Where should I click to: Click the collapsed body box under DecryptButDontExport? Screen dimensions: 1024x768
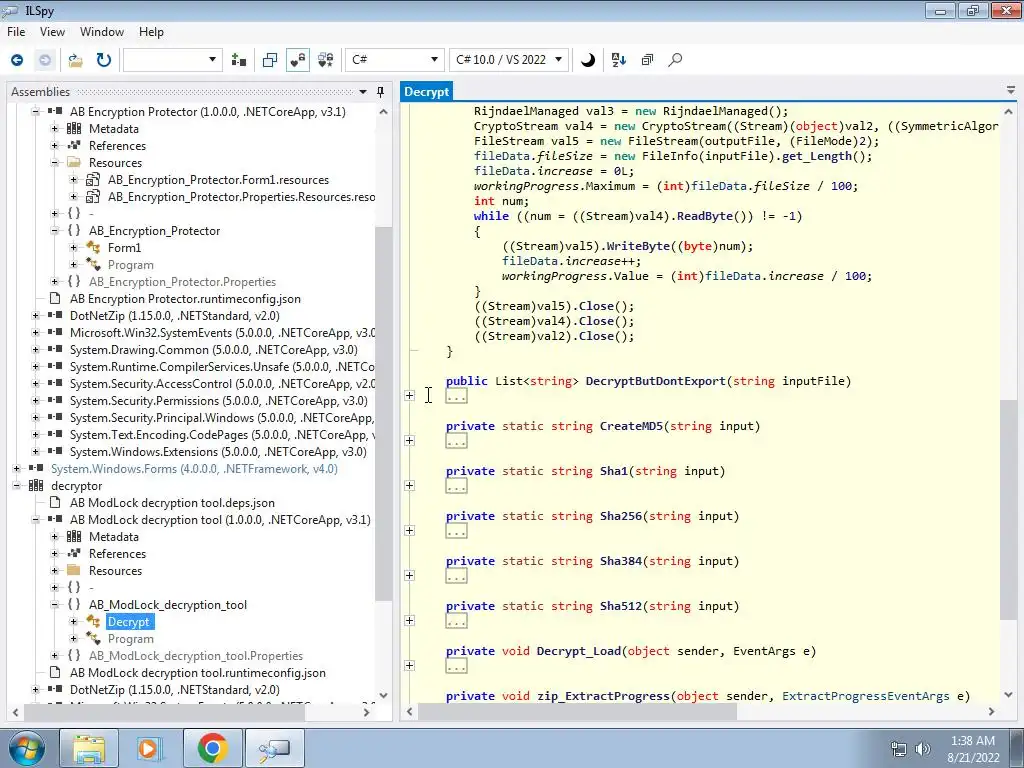click(456, 396)
